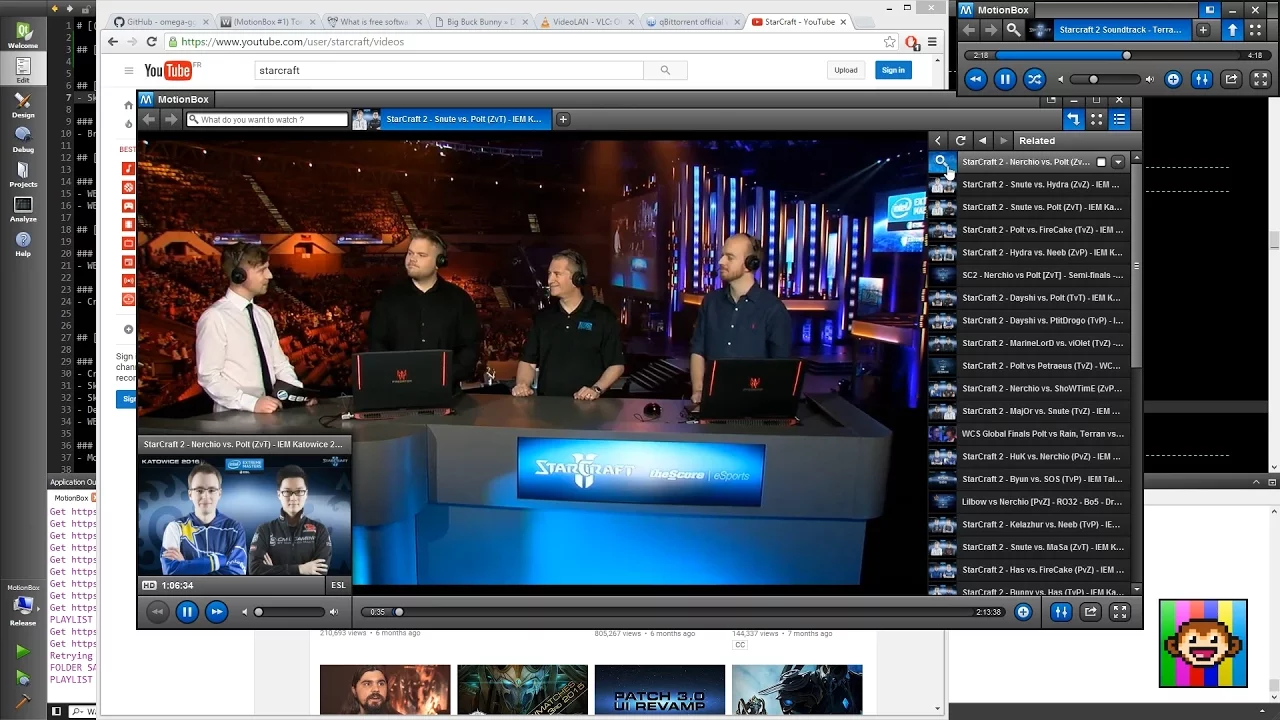Go forward in main MotionBox navigation

(x=171, y=119)
